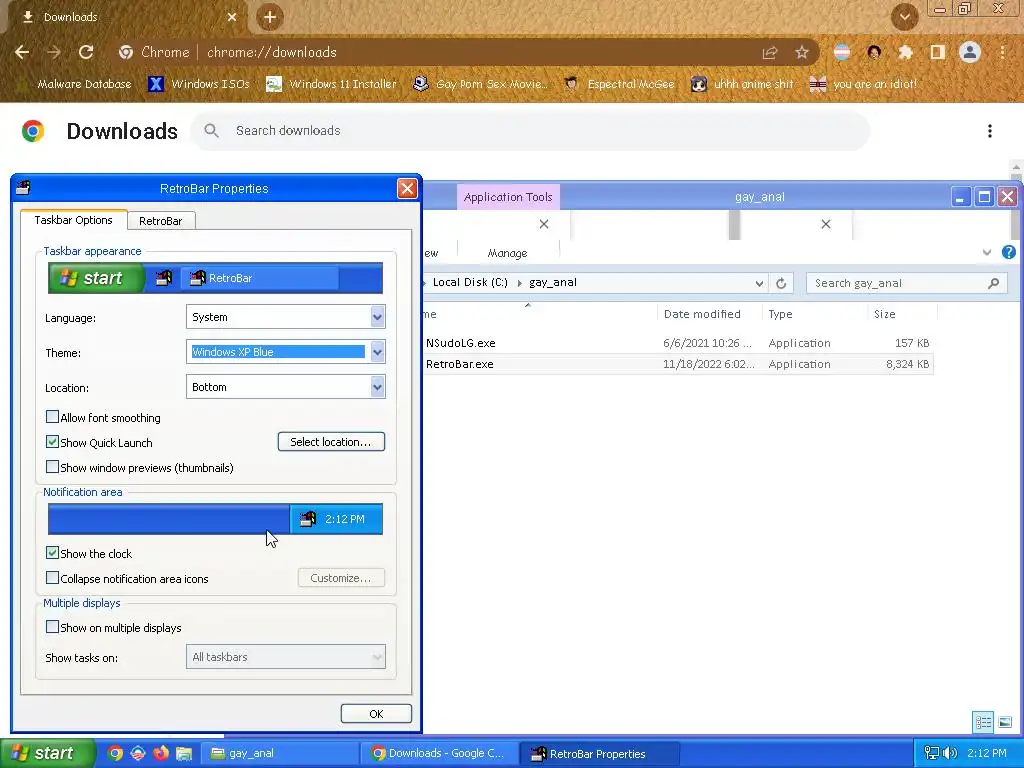The width and height of the screenshot is (1024, 768).
Task: Uncheck Show Quick Launch
Action: [52, 441]
